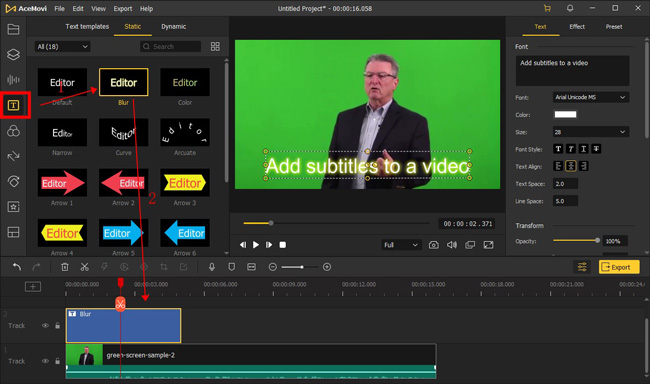Open the Audio waveform sidebar panel

13,80
